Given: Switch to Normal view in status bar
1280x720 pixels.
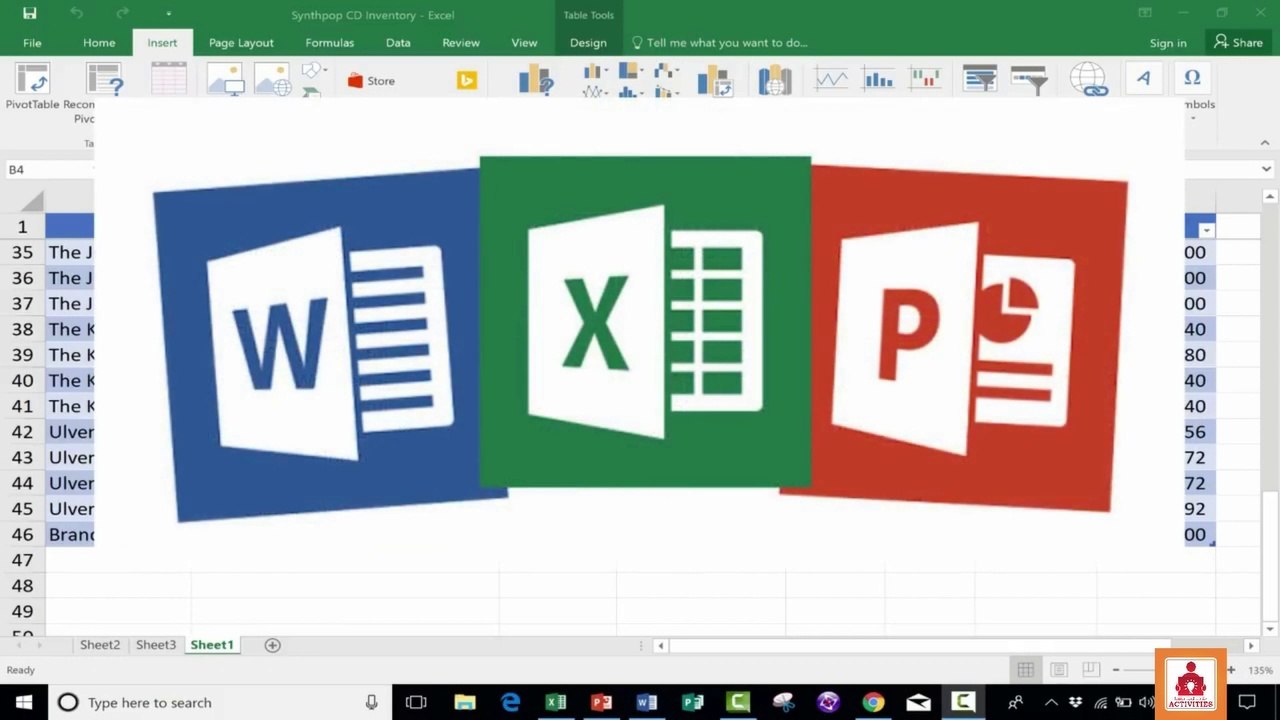Looking at the screenshot, I should 1026,670.
